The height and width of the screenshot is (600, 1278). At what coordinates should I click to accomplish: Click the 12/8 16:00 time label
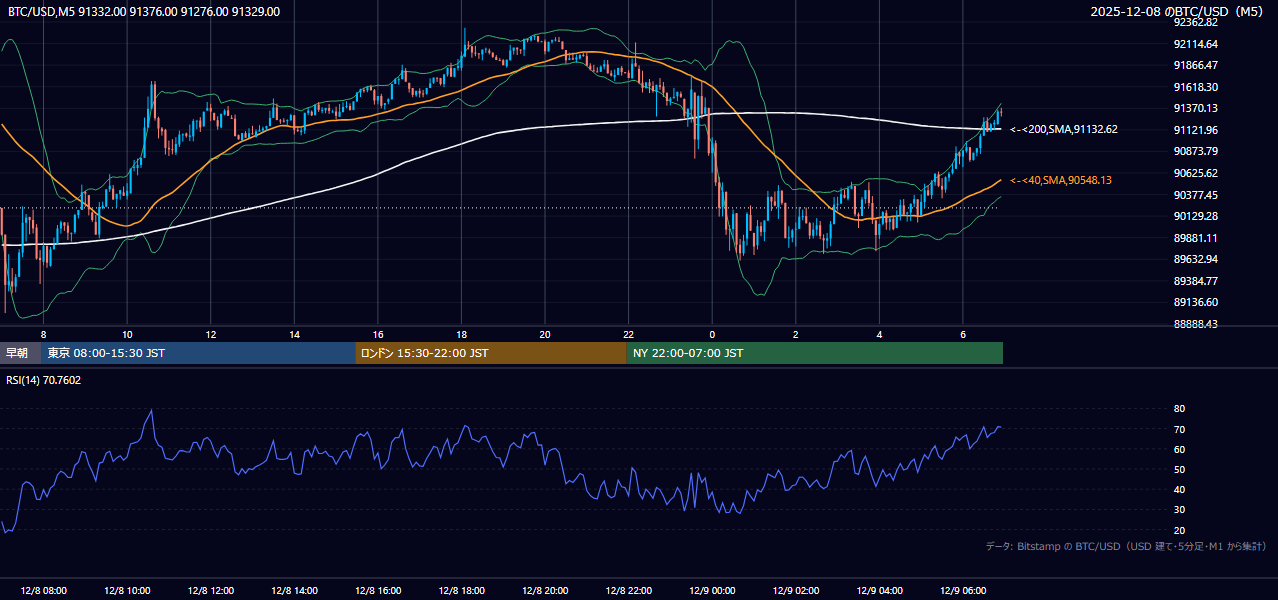coord(377,591)
